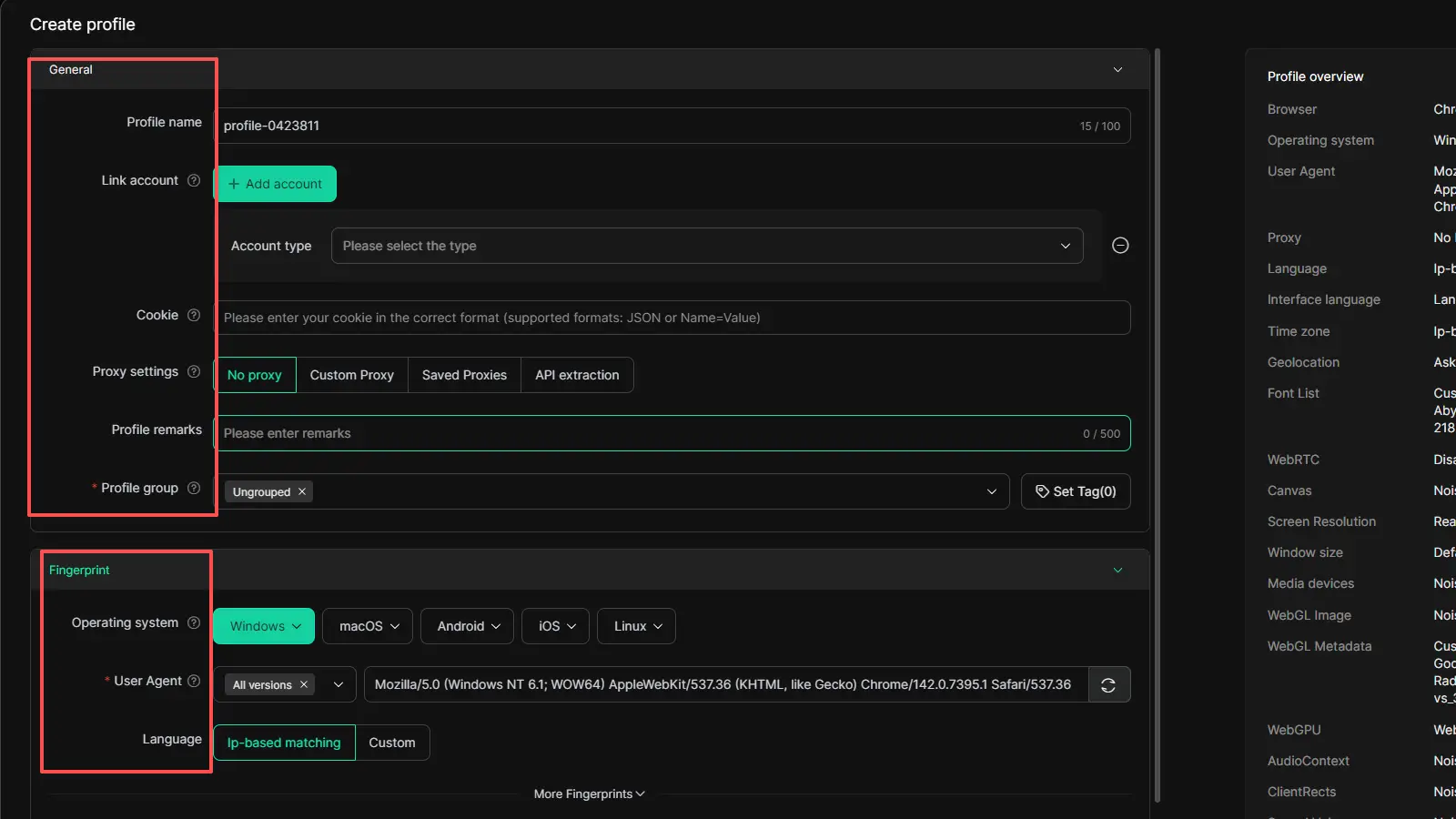
Task: Click the Add account button
Action: click(x=275, y=184)
